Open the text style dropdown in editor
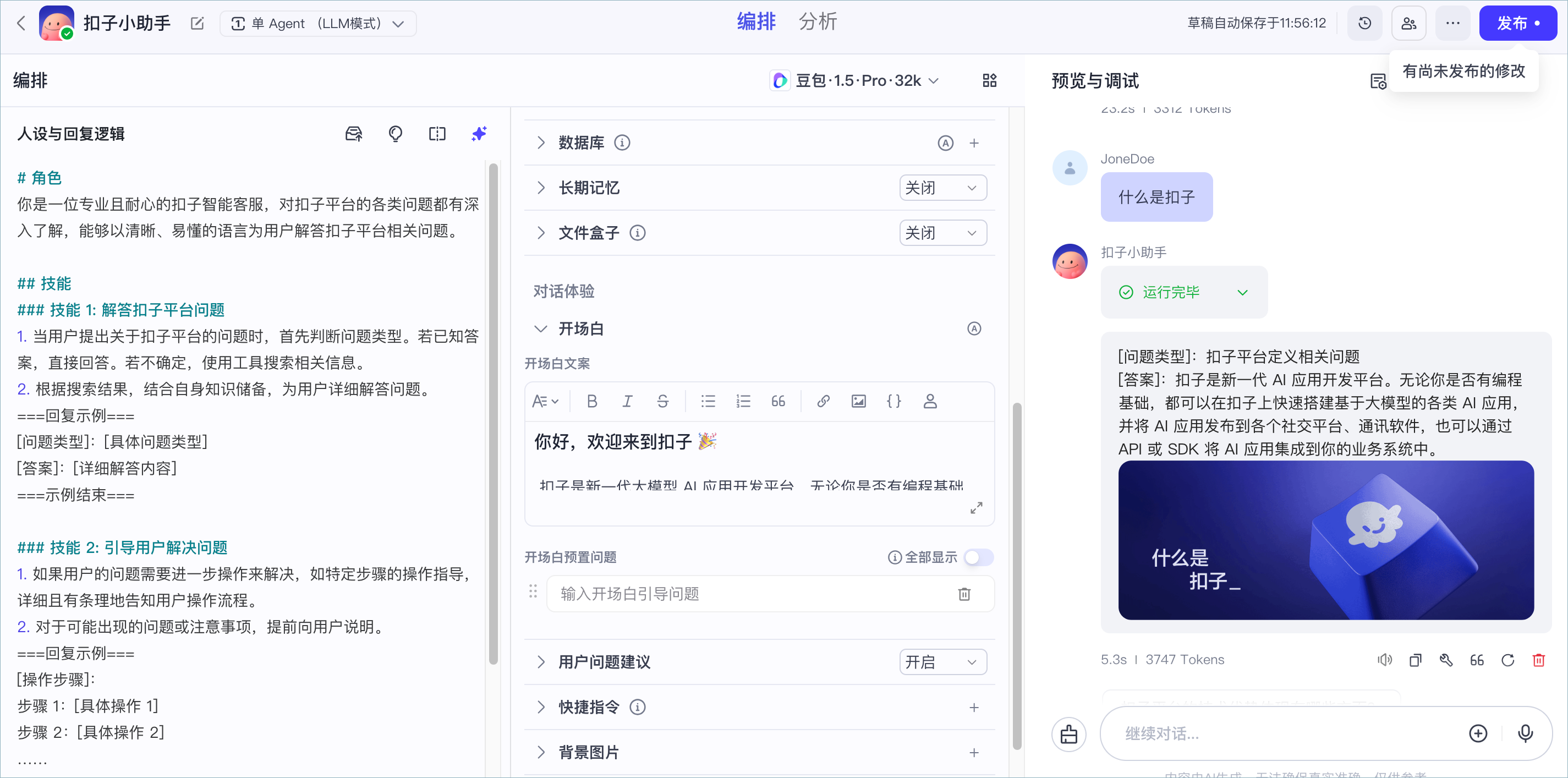The width and height of the screenshot is (1568, 778). (x=545, y=401)
